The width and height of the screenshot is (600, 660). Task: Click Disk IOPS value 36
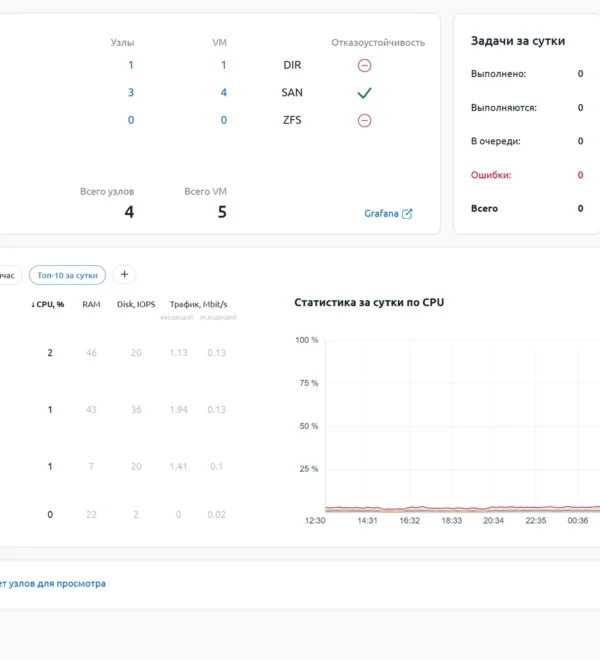tap(136, 410)
